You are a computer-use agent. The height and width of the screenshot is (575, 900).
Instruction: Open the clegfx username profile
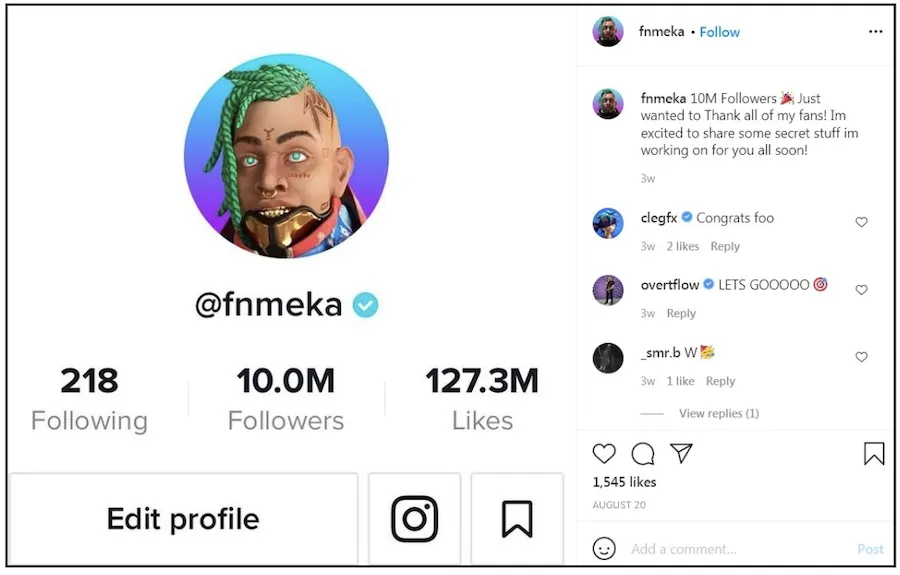coord(658,218)
